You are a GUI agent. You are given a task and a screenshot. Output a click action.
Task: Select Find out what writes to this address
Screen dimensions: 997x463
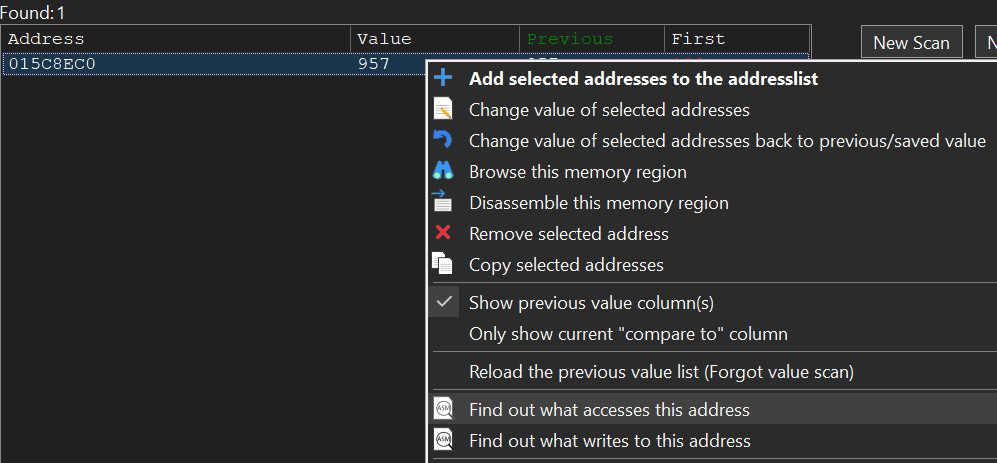(x=609, y=440)
